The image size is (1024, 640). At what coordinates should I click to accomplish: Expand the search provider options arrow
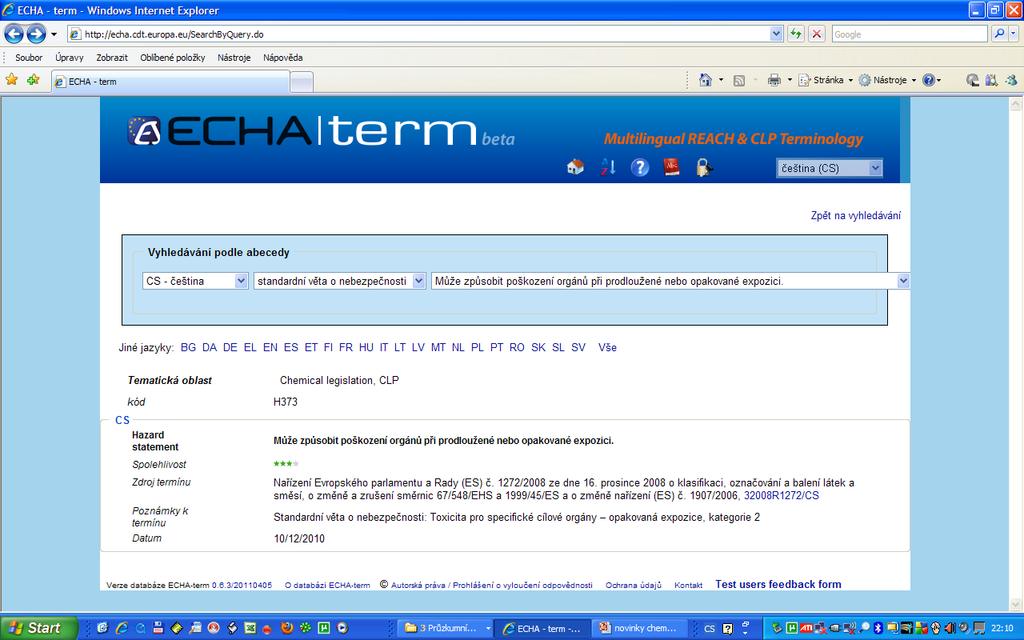(1014, 34)
